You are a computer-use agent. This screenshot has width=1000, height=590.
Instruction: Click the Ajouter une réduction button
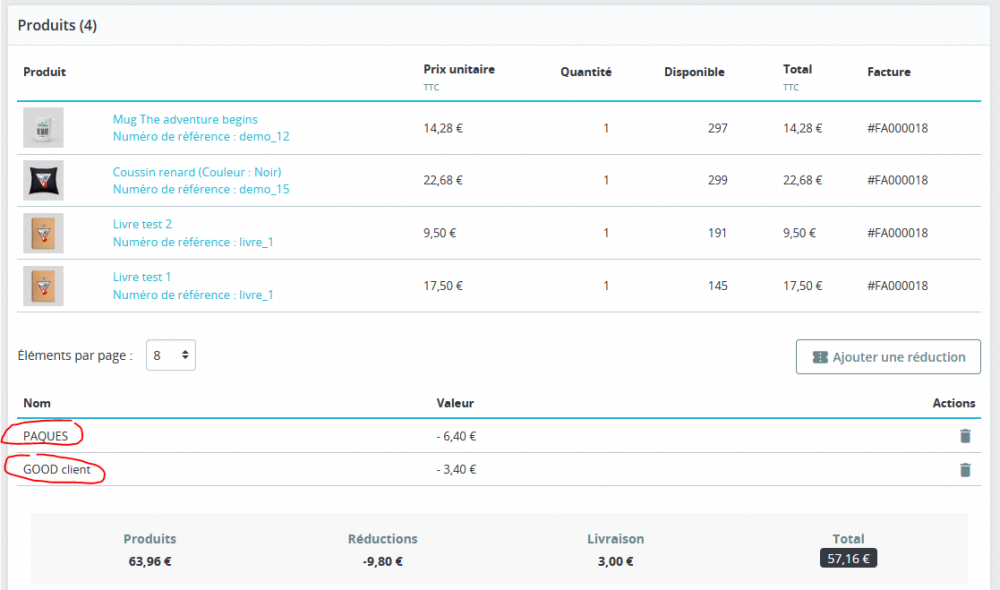[x=888, y=357]
